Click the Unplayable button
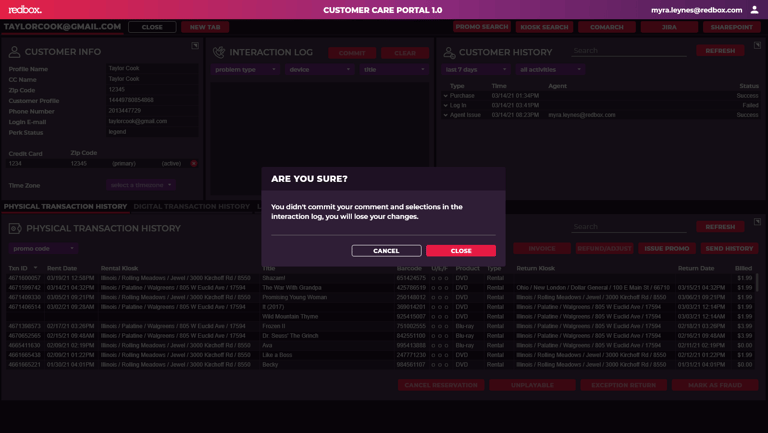The width and height of the screenshot is (768, 433). click(532, 385)
